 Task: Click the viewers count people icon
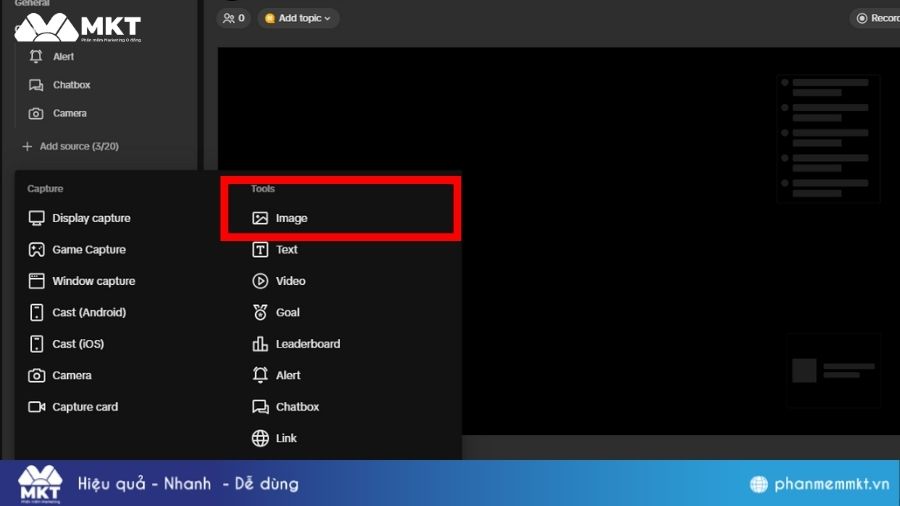(228, 18)
